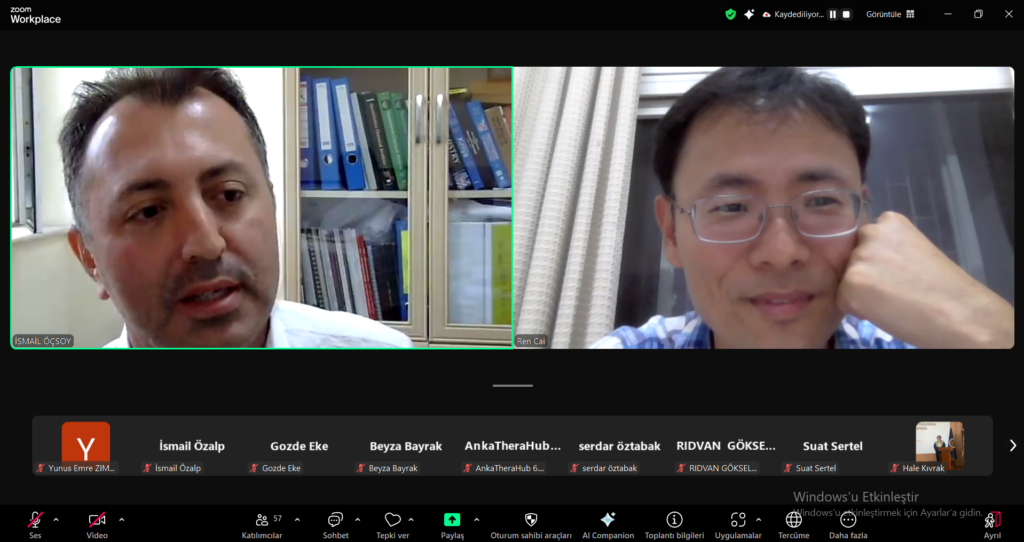Select Gozde Eke participant tile
Screen dimensions: 1024x542
pyautogui.click(x=299, y=447)
